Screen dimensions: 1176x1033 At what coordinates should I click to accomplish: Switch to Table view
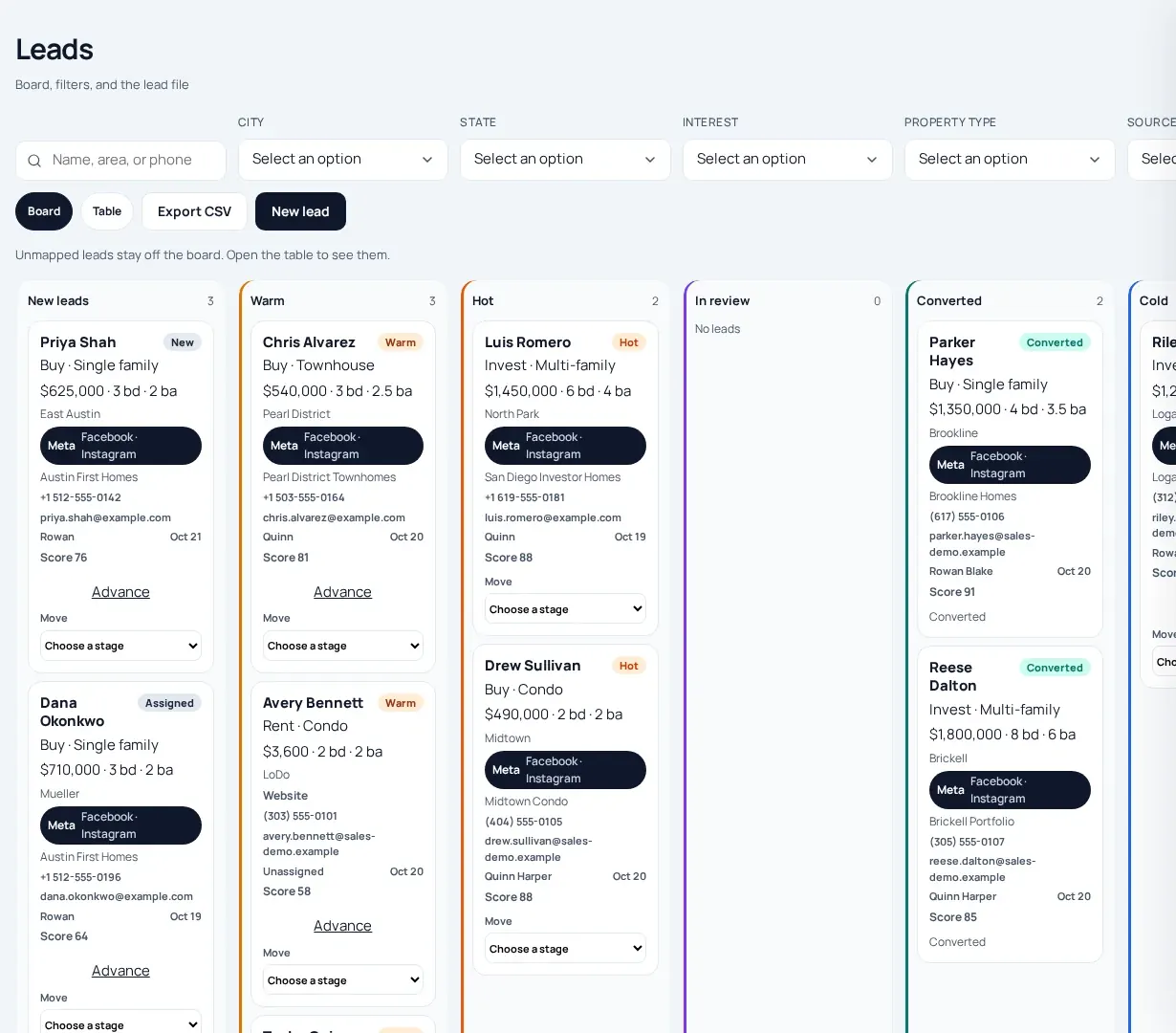point(107,211)
